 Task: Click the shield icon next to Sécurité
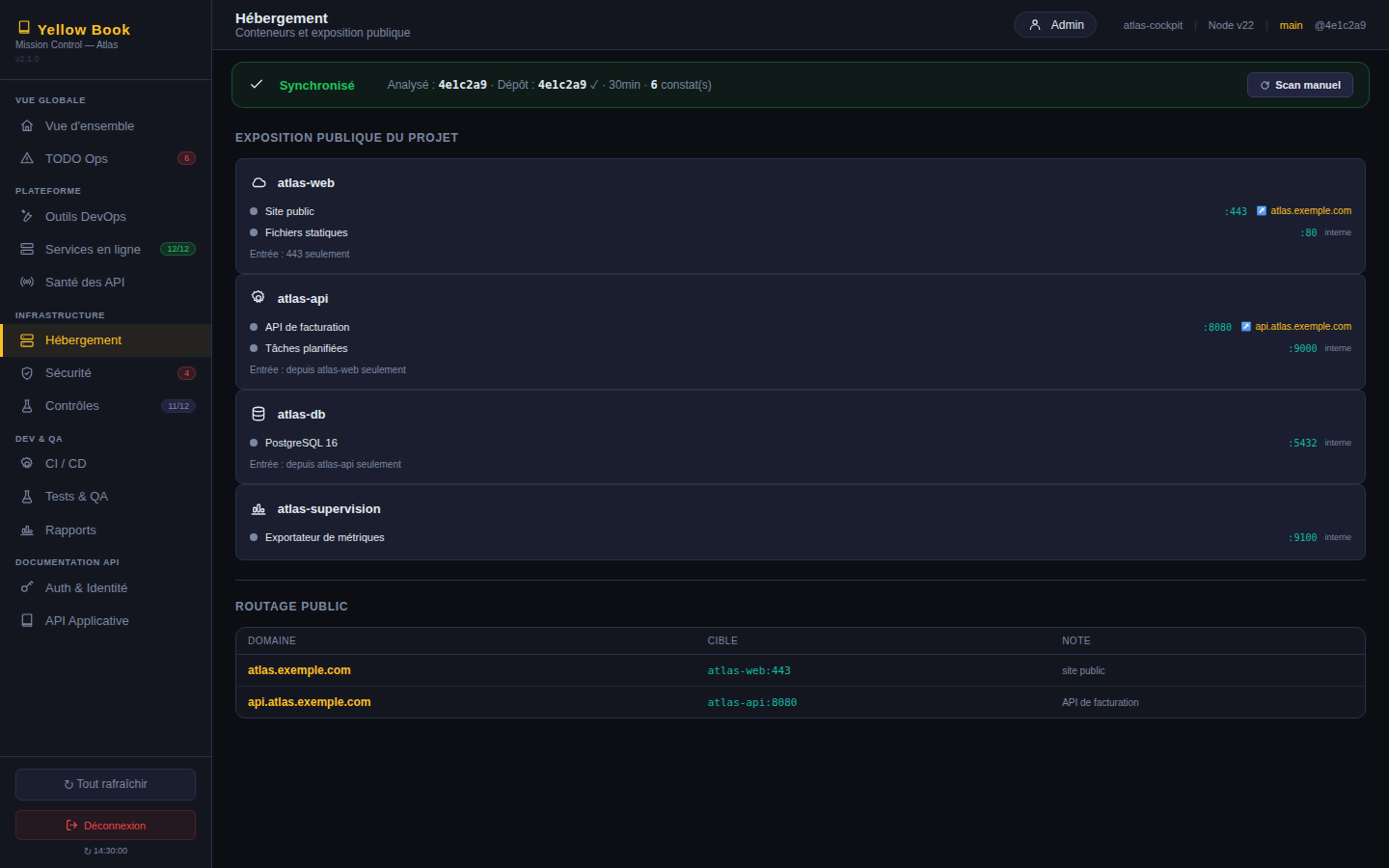click(27, 373)
